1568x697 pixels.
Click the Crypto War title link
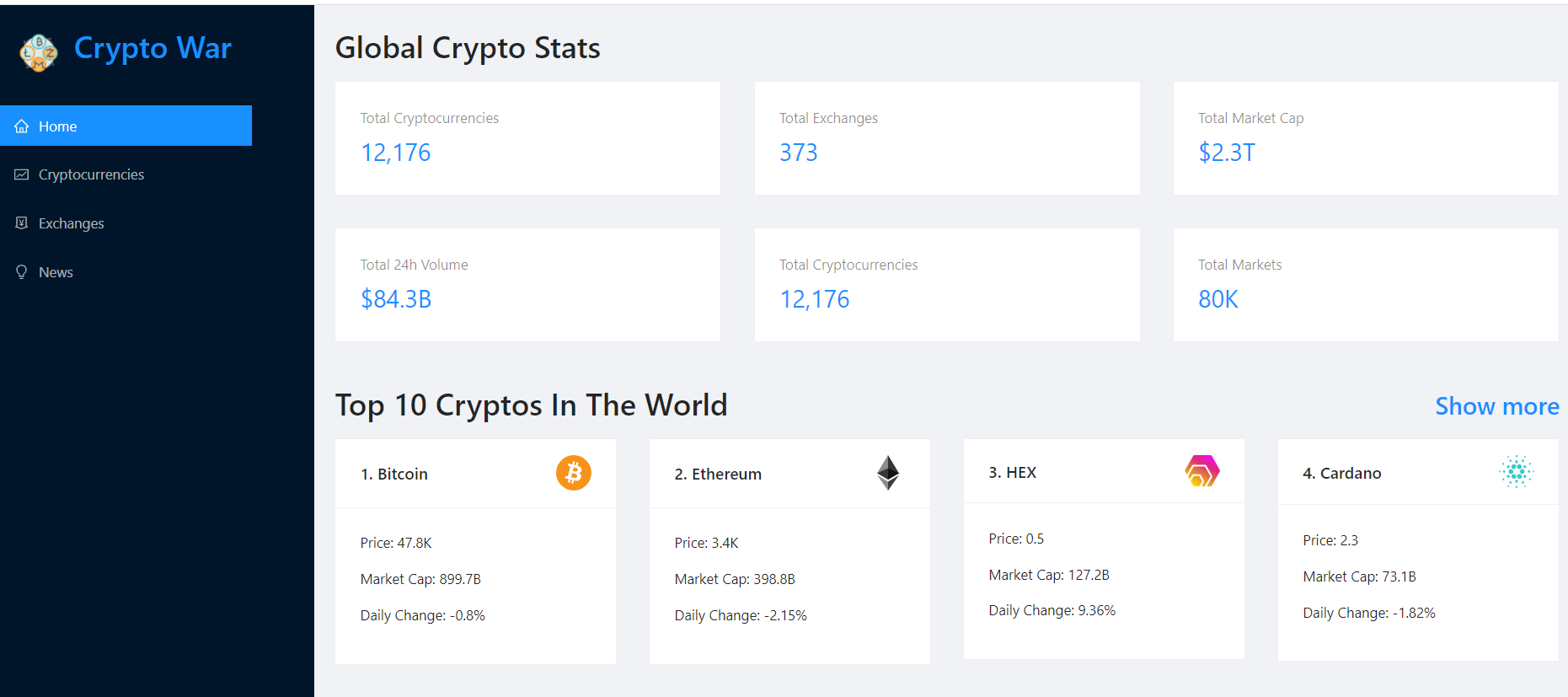pos(153,49)
